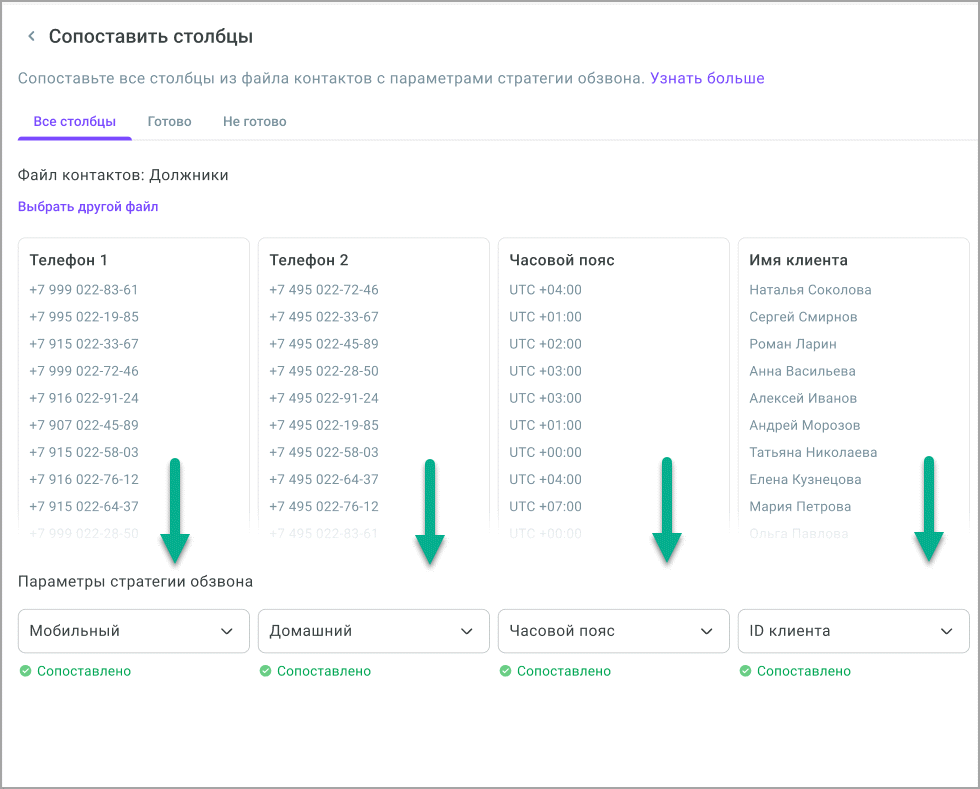Screen dimensions: 980x789
Task: Click the first UTC +04:00 value
Action: click(x=545, y=290)
